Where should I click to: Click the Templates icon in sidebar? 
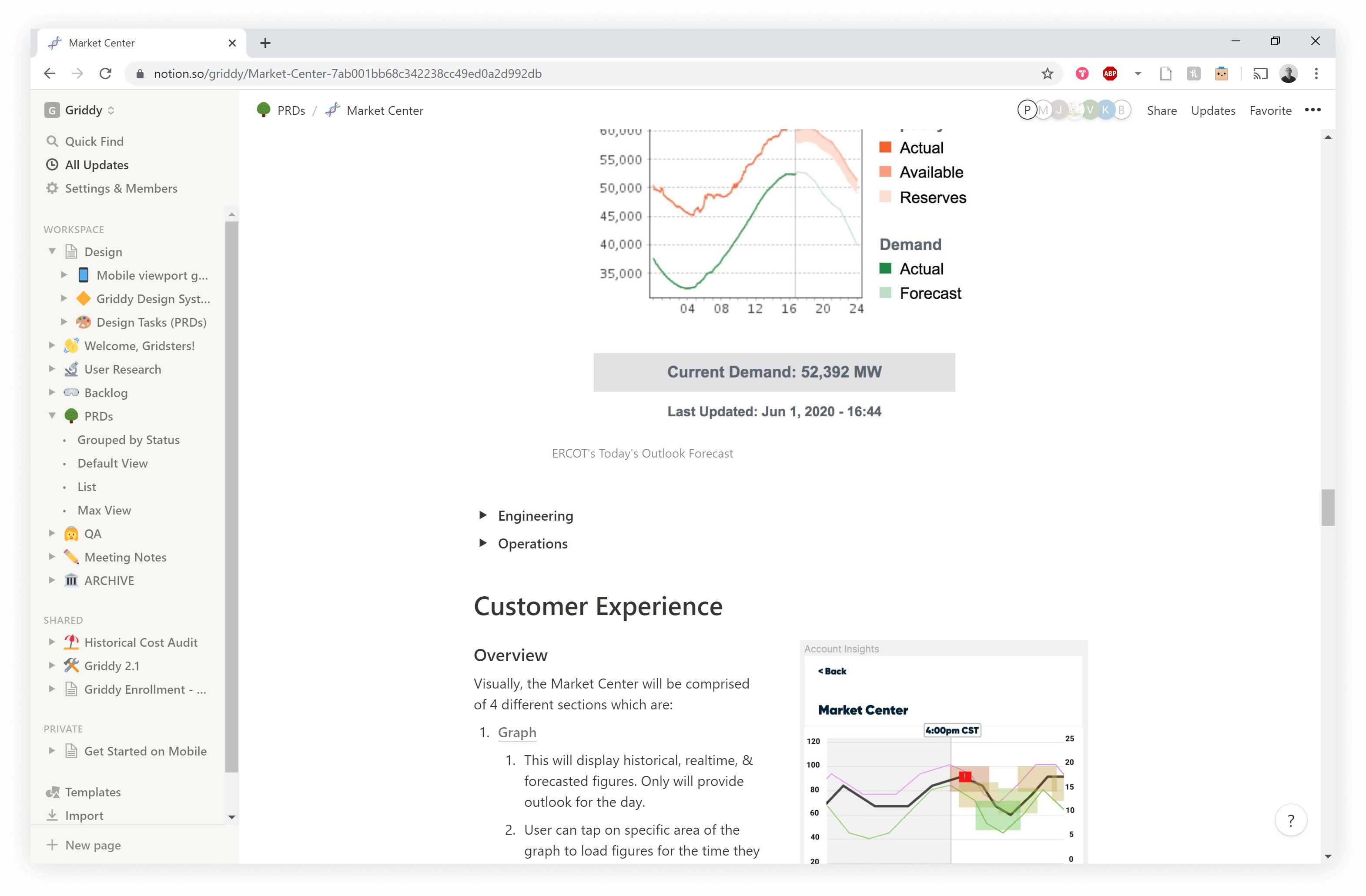(52, 792)
